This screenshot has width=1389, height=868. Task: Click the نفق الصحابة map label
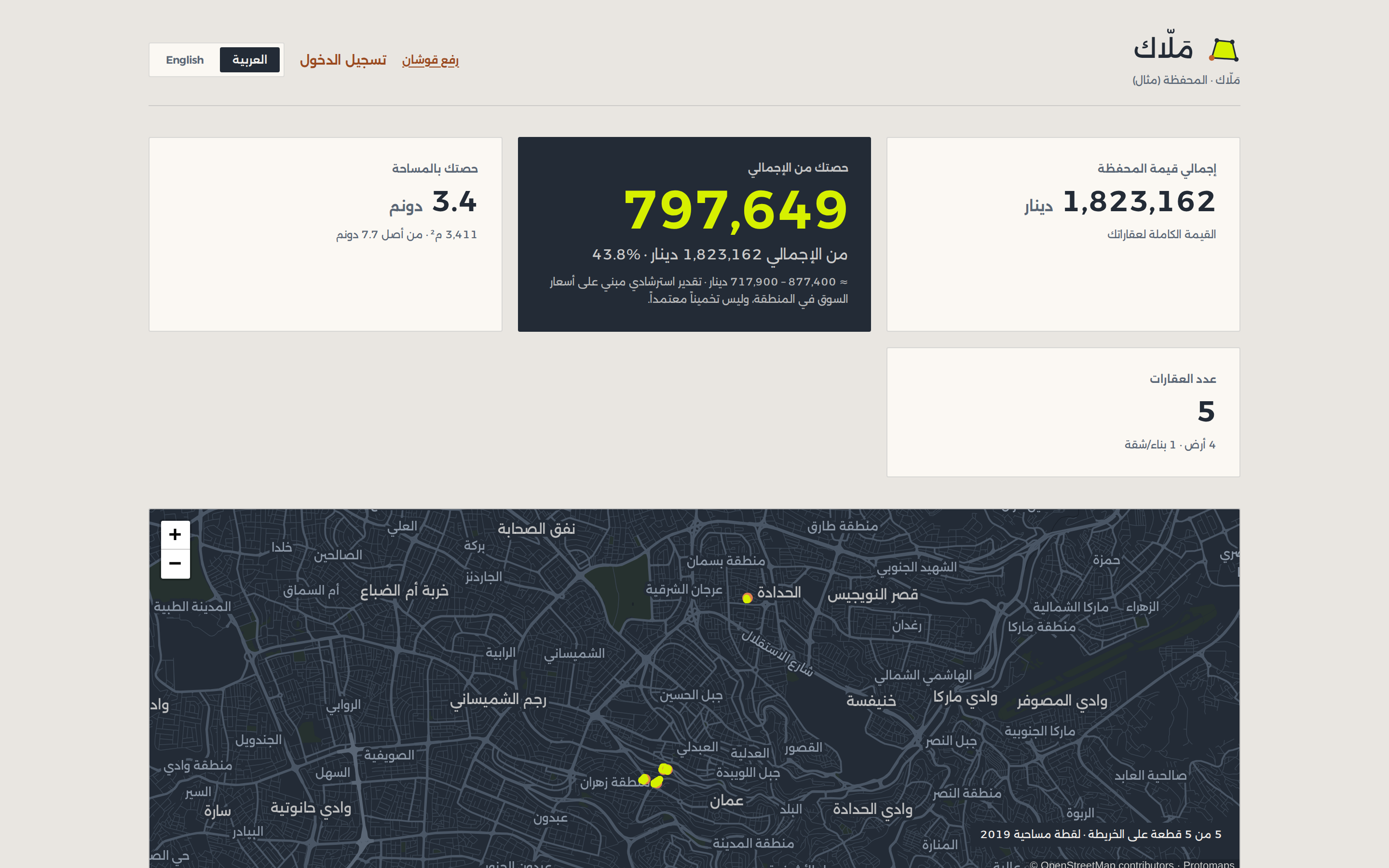536,529
